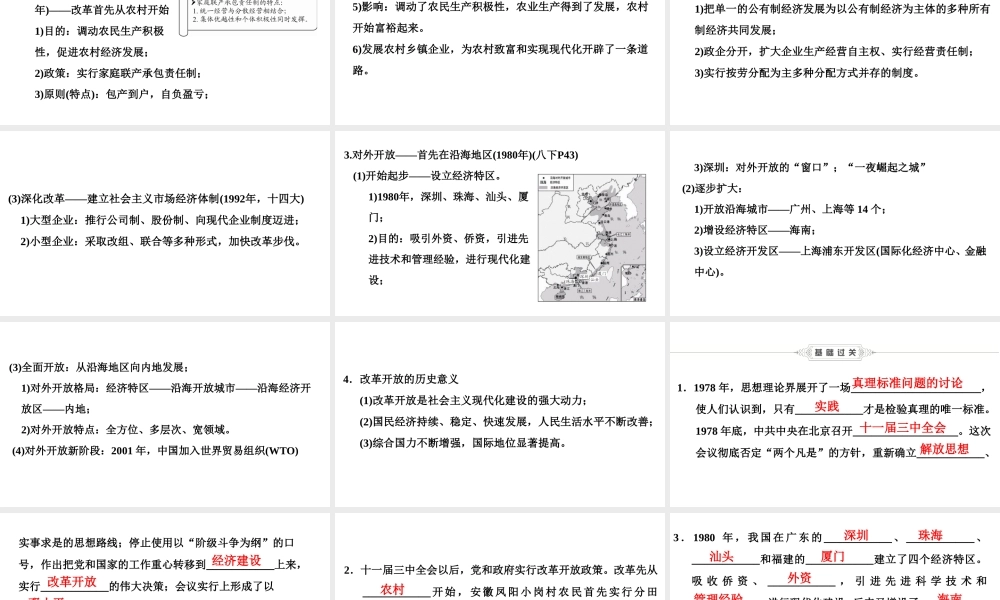1000x600 pixels.
Task: Click the line 1)大型企业：推行公司制、股份制
Action: (x=160, y=220)
